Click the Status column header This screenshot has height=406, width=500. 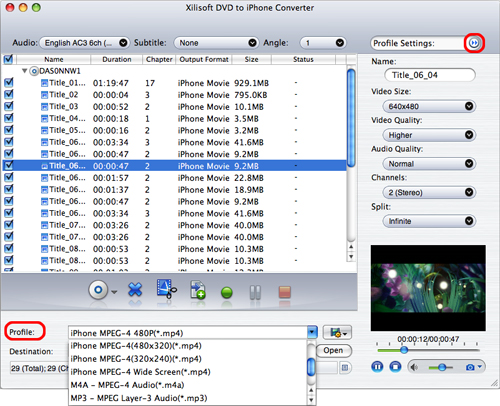[303, 59]
